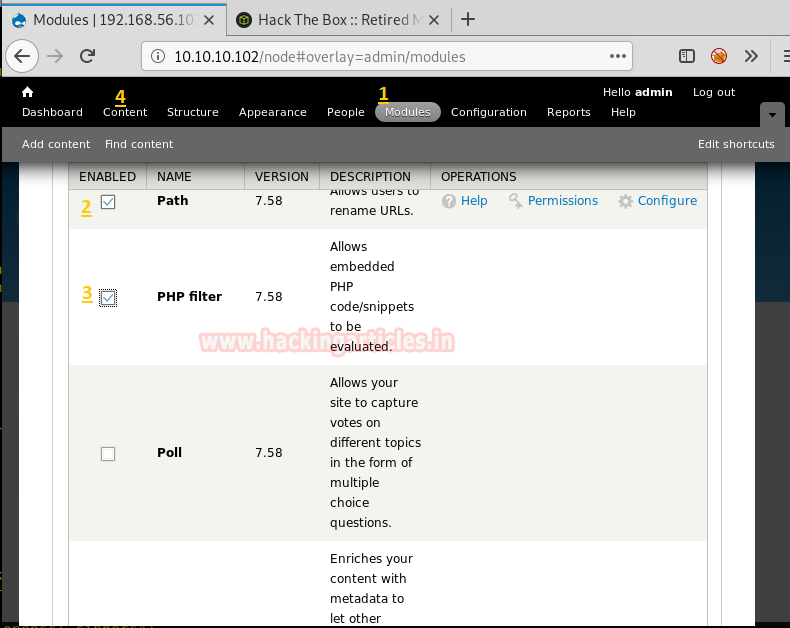Open page actions three-dot menu in URL bar
This screenshot has height=628, width=790.
point(618,56)
